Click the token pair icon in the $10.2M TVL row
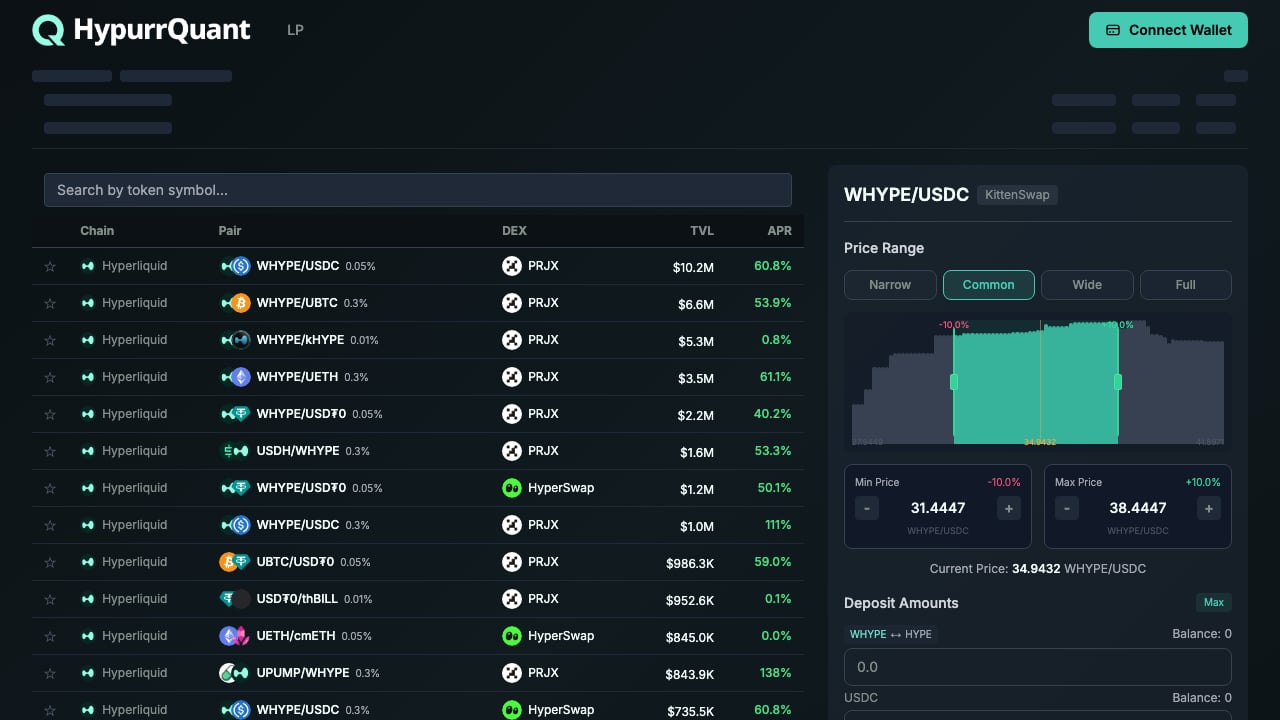The height and width of the screenshot is (720, 1280). [x=235, y=266]
